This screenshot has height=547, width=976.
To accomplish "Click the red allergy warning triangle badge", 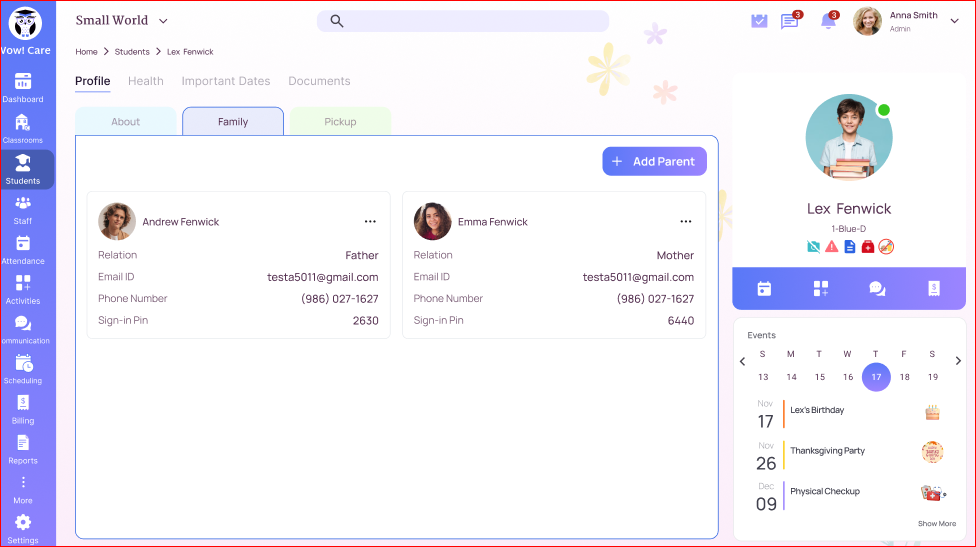I will 831,246.
